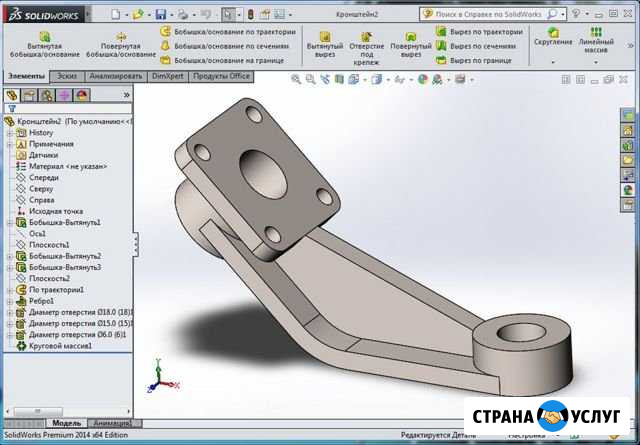Select the Вытянутая бобышка/основание tool

45,44
